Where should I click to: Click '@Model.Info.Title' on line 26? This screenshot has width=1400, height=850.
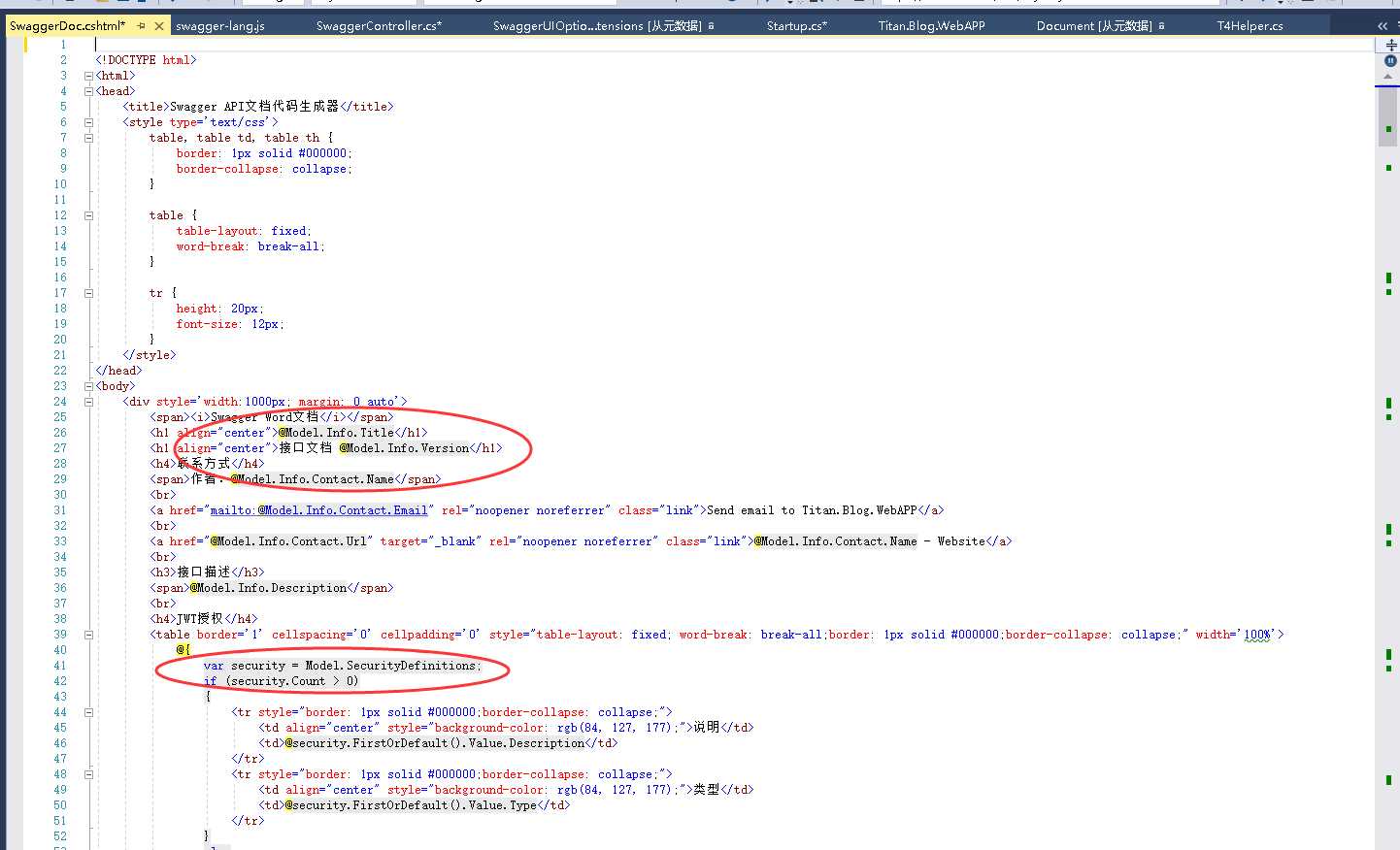pos(336,433)
